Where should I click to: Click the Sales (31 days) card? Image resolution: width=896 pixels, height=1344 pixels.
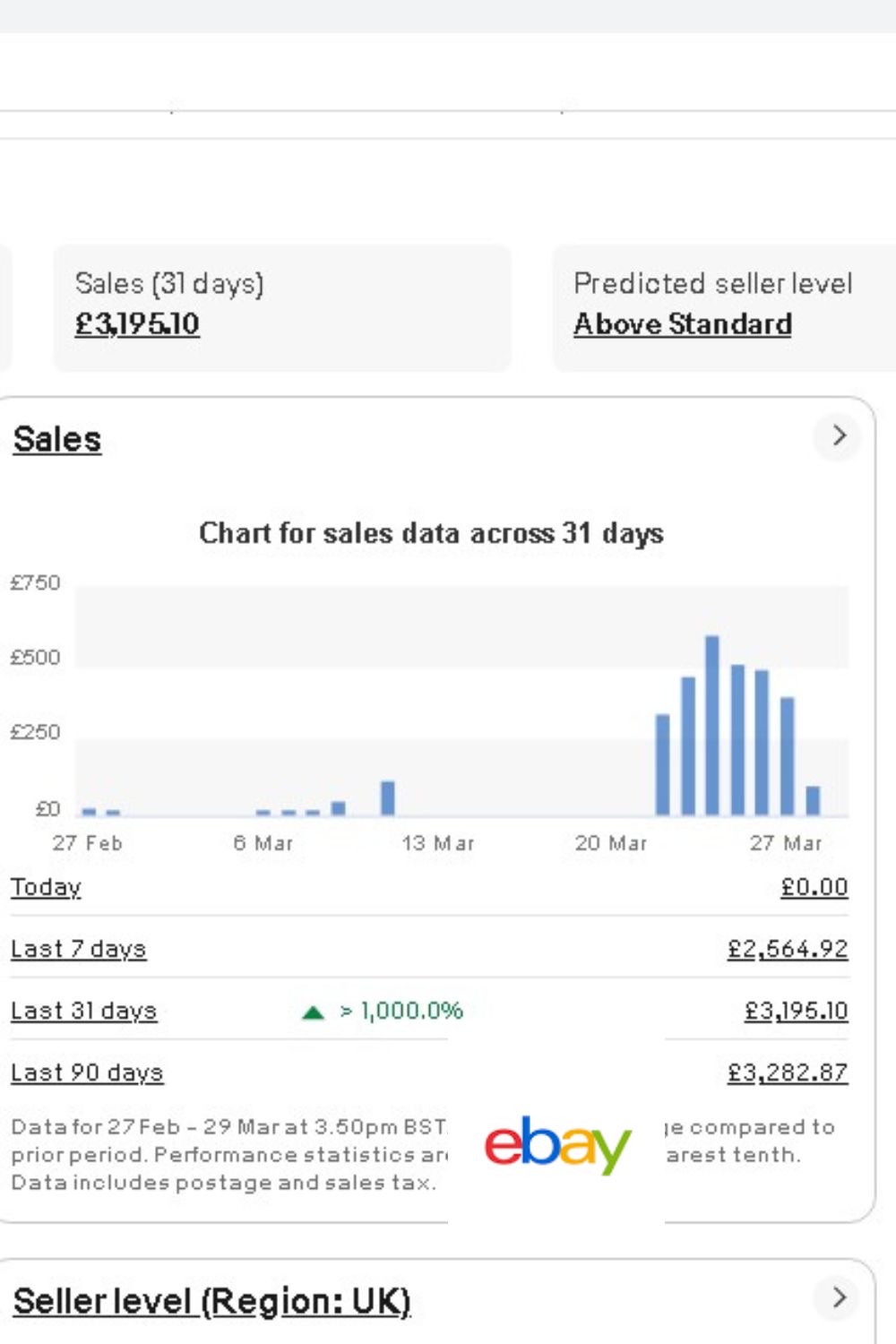tap(282, 307)
